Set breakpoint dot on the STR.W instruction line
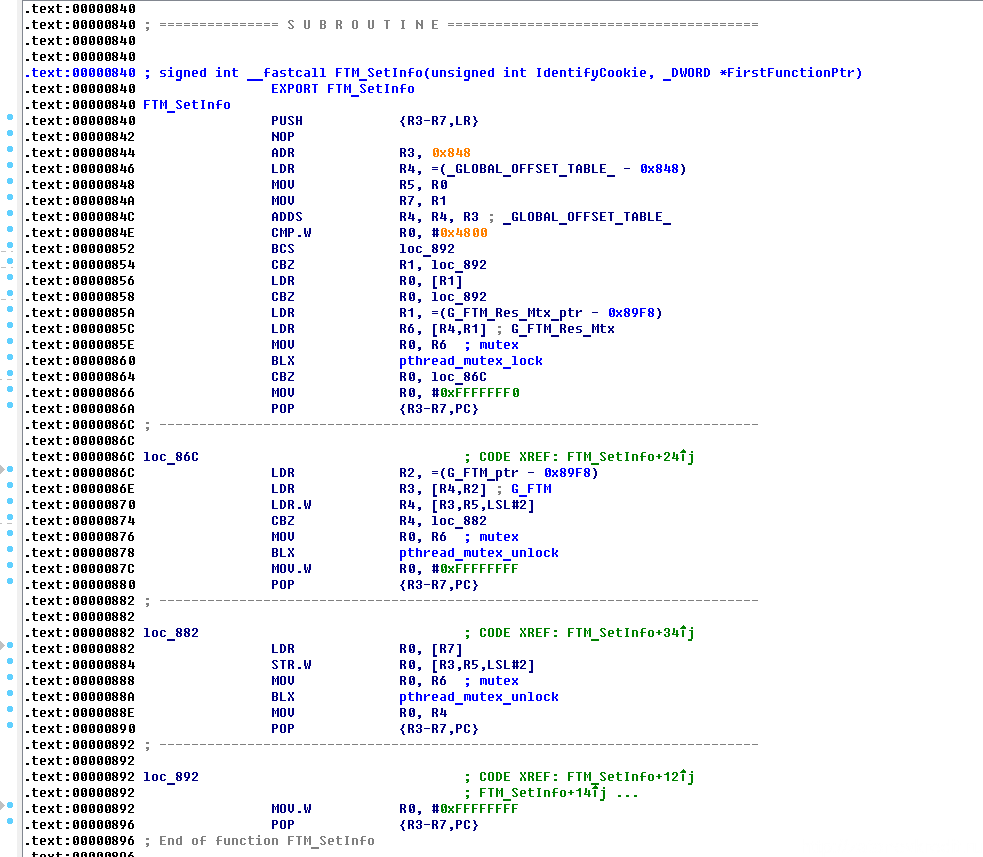This screenshot has height=857, width=983. [9, 662]
